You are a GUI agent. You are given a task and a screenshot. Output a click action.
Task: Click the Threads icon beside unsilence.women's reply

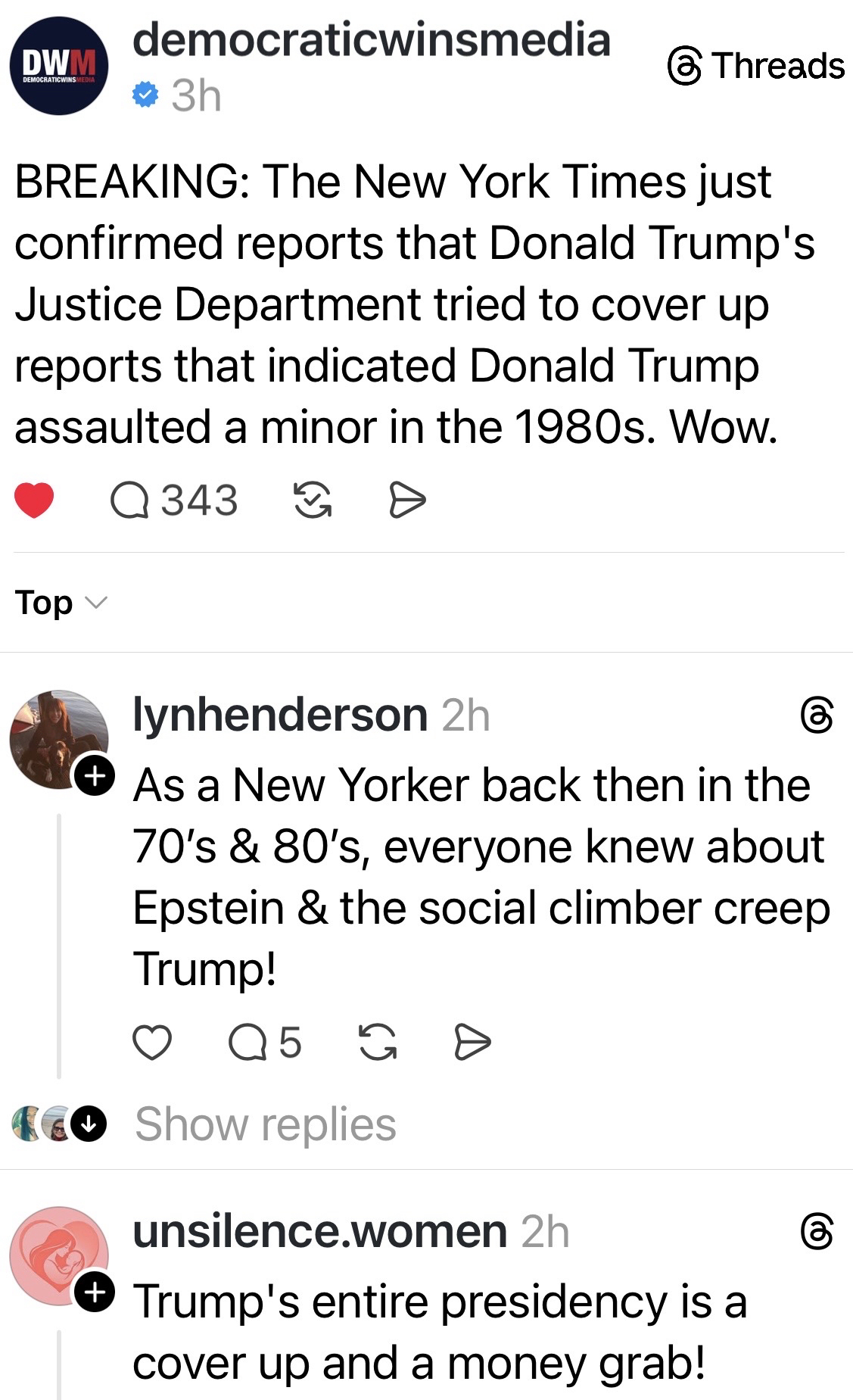coord(817,1232)
